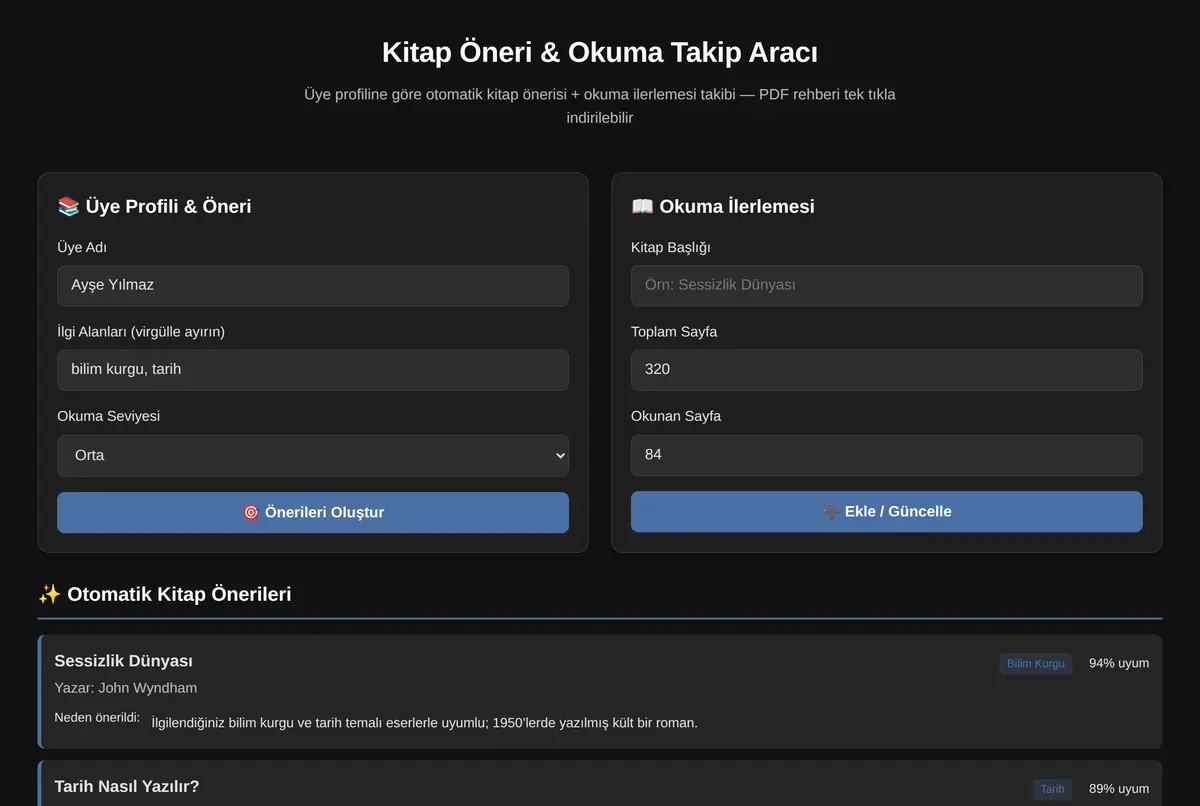This screenshot has height=806, width=1200.
Task: Click the Yazar: John Wyndham text
Action: [126, 688]
